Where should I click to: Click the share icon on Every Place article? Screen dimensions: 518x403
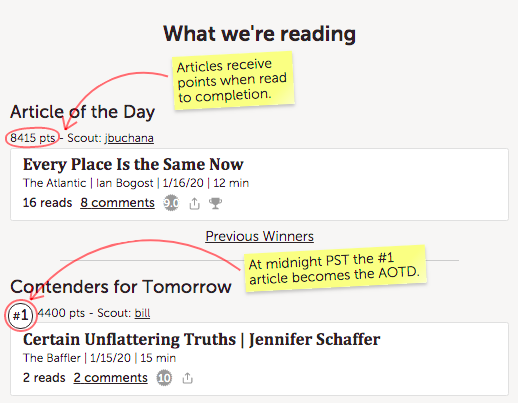point(195,203)
